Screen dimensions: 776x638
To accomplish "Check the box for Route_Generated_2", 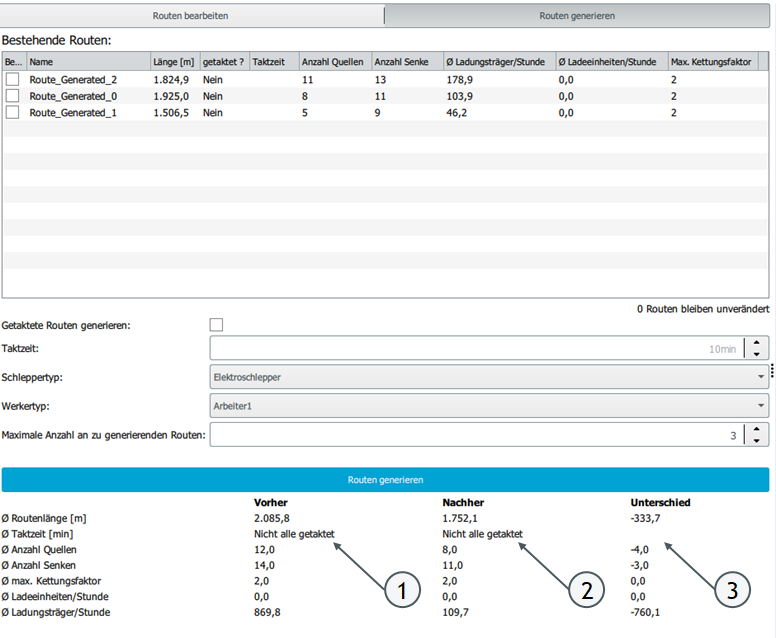I will tap(13, 79).
